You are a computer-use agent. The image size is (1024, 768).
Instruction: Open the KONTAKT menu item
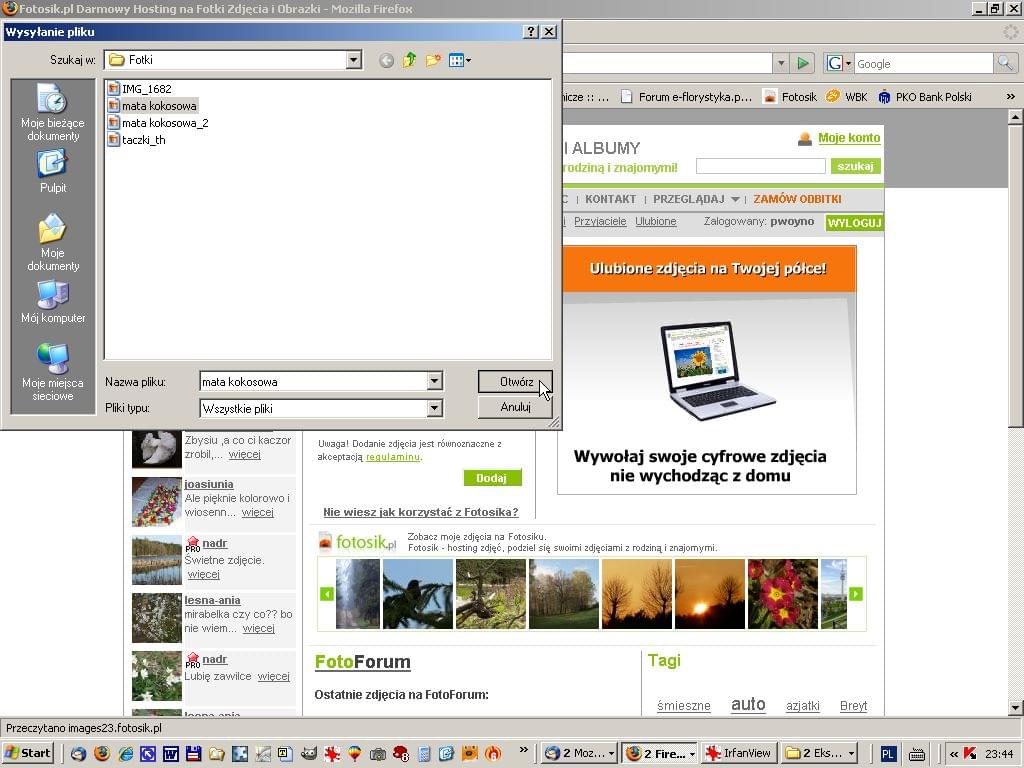click(611, 199)
